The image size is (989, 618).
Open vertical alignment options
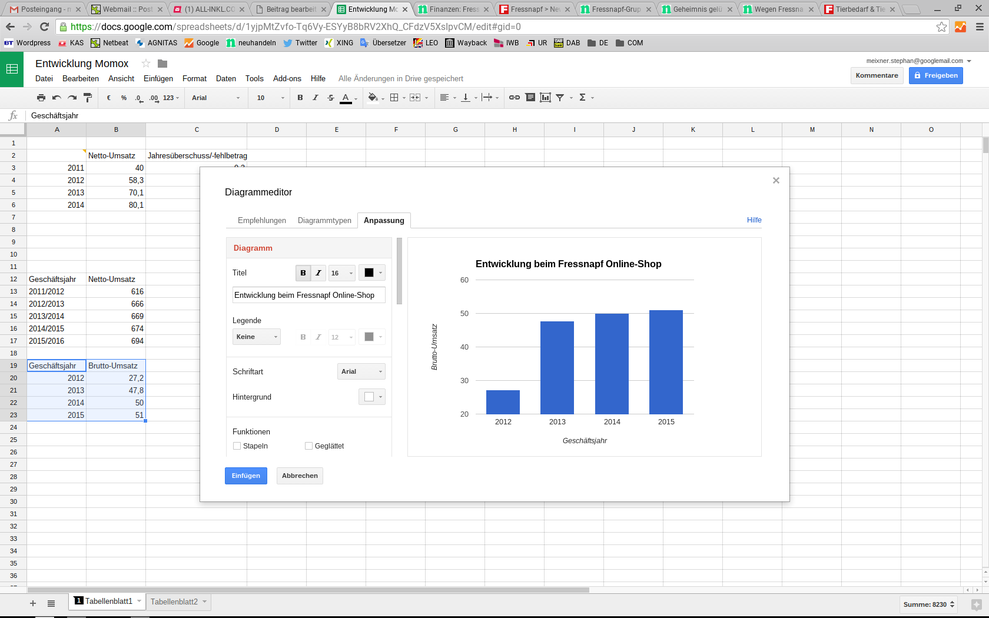click(x=465, y=98)
